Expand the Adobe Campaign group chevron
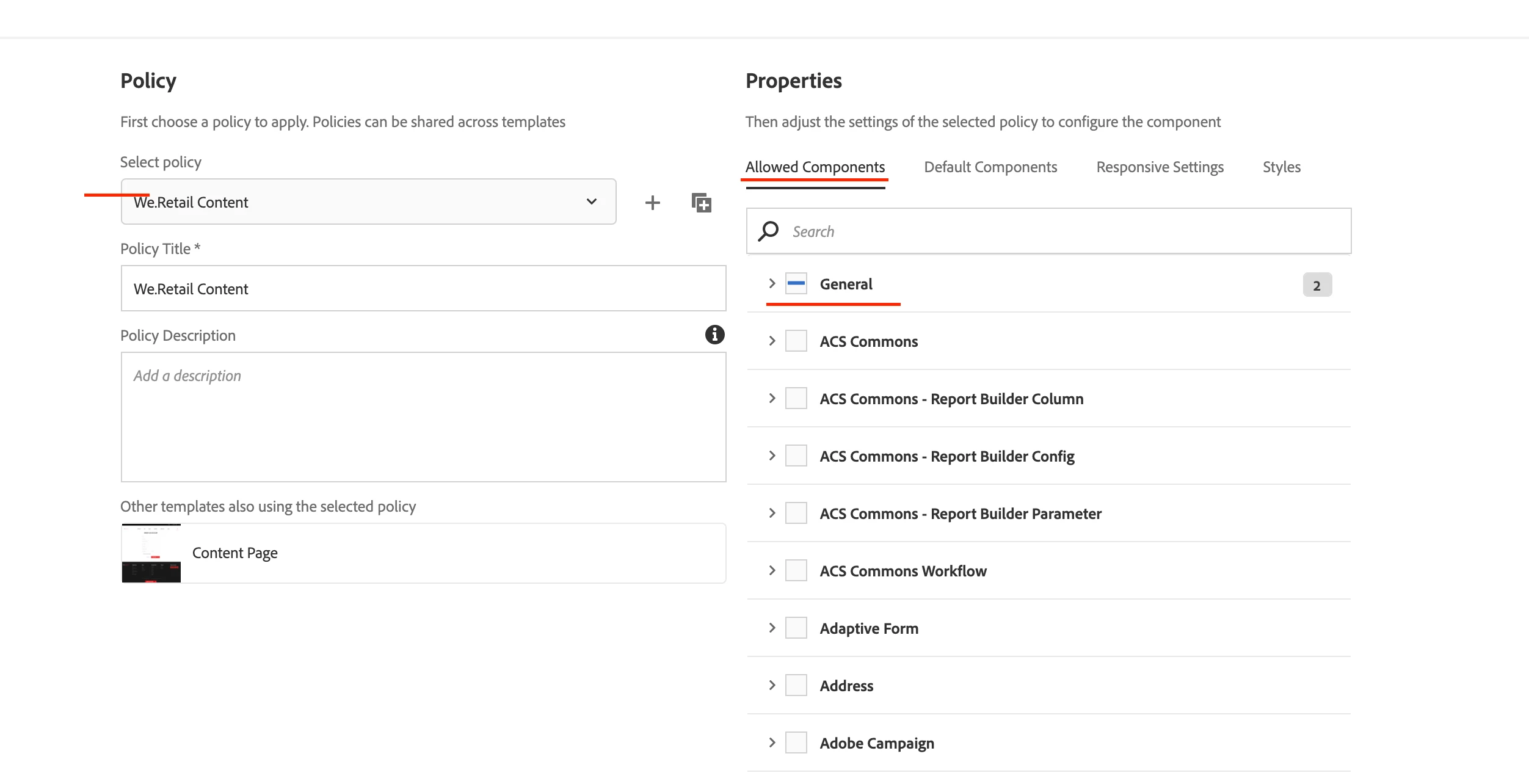This screenshot has width=1529, height=784. pos(772,743)
